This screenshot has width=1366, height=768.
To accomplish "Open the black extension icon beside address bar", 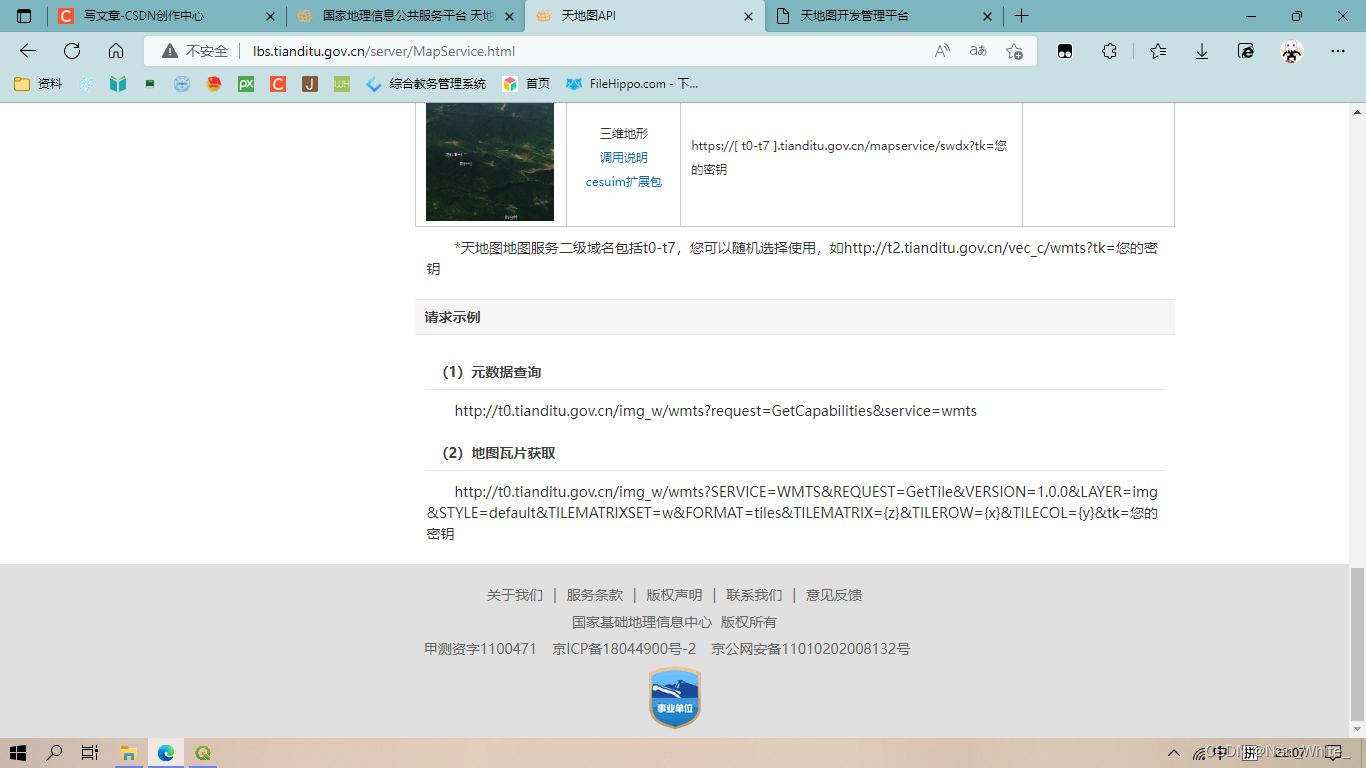I will click(x=1066, y=51).
